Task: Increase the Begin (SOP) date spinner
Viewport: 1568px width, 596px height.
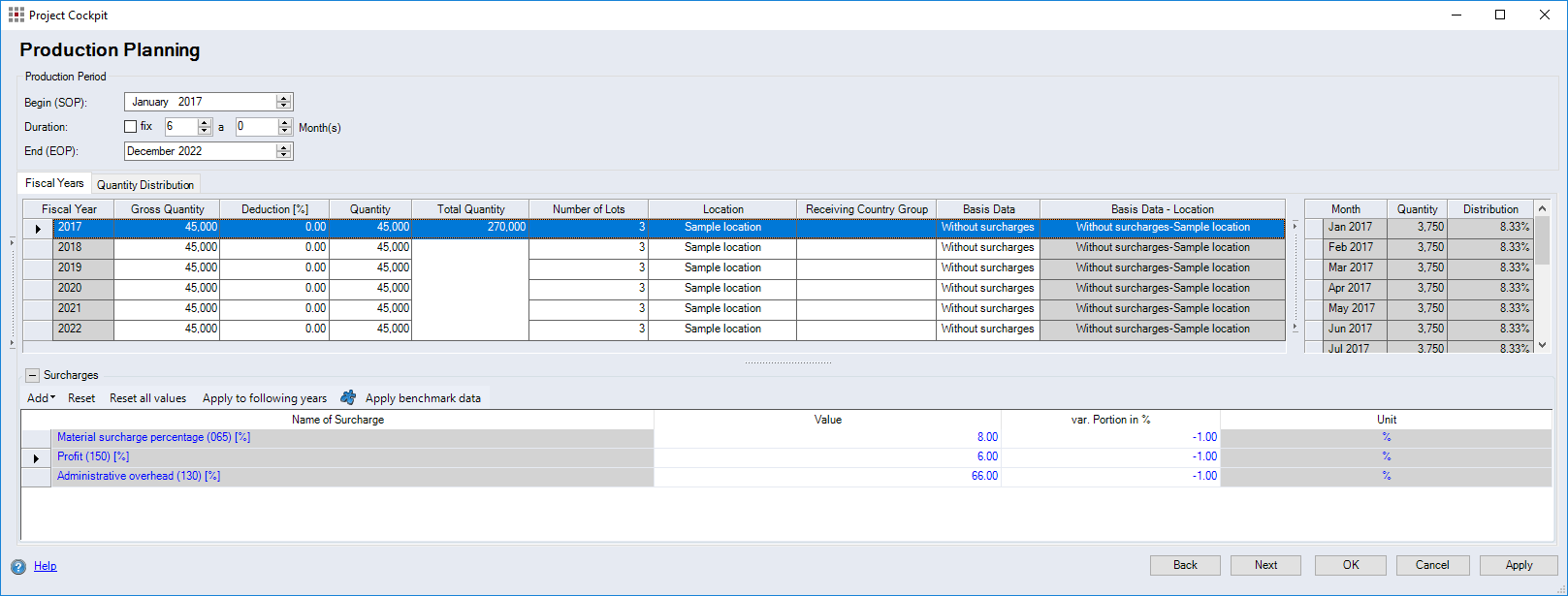Action: point(283,98)
